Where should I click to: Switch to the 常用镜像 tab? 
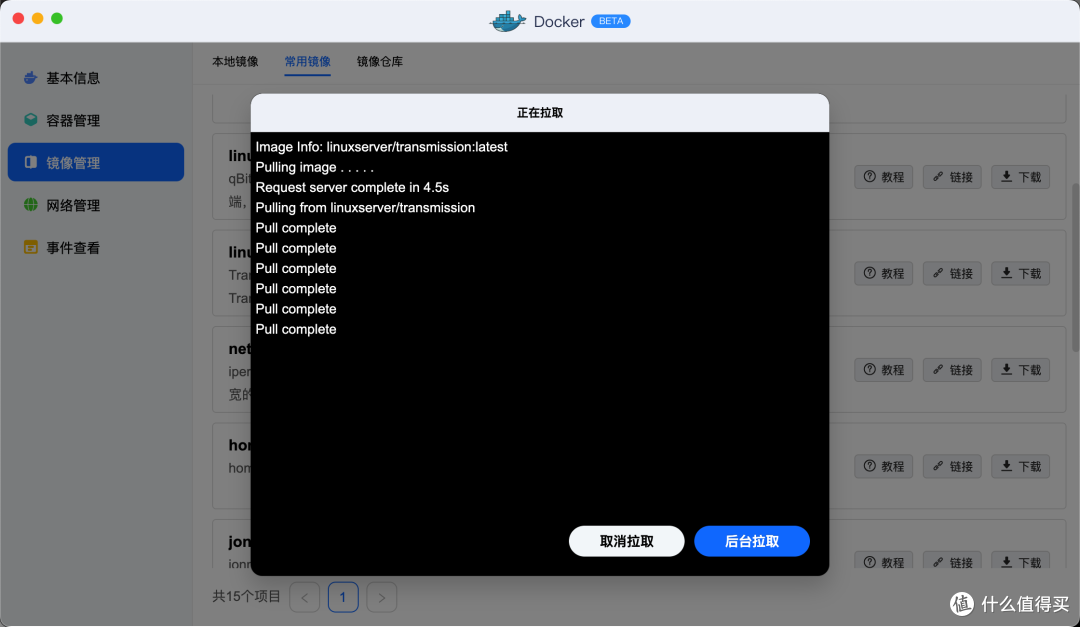[307, 61]
